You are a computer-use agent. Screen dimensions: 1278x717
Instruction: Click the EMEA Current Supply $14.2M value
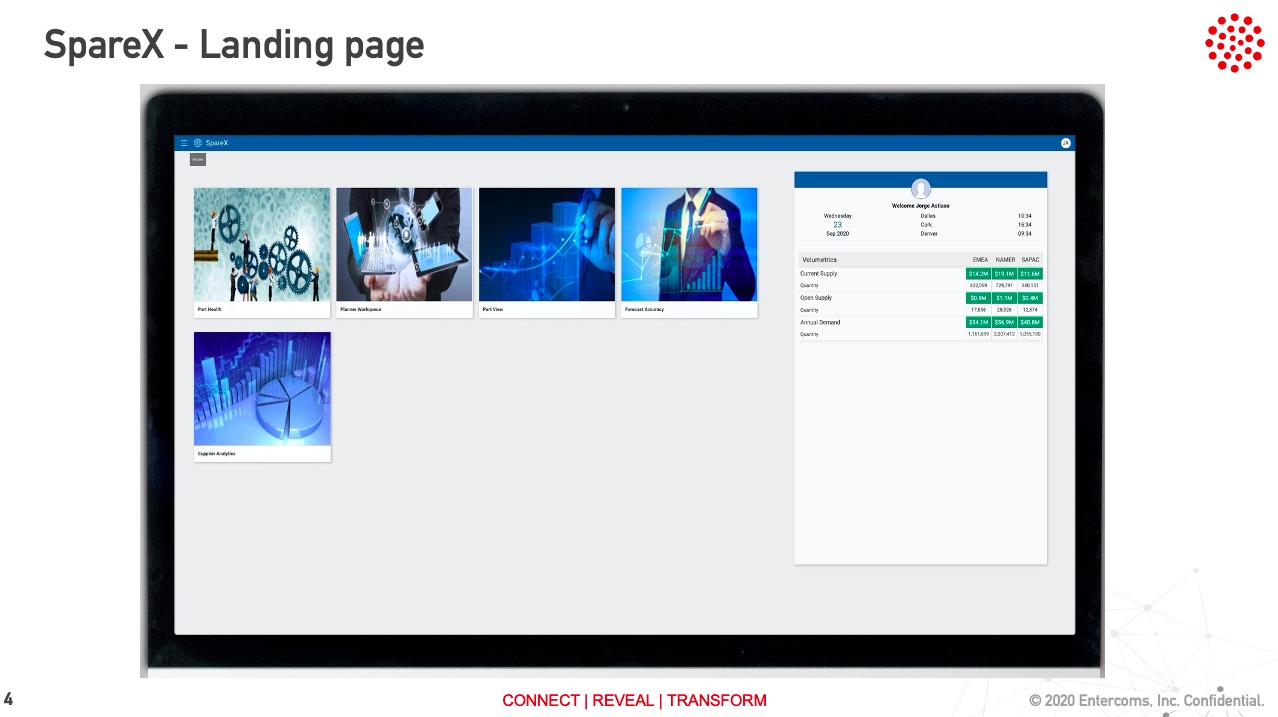click(x=978, y=274)
